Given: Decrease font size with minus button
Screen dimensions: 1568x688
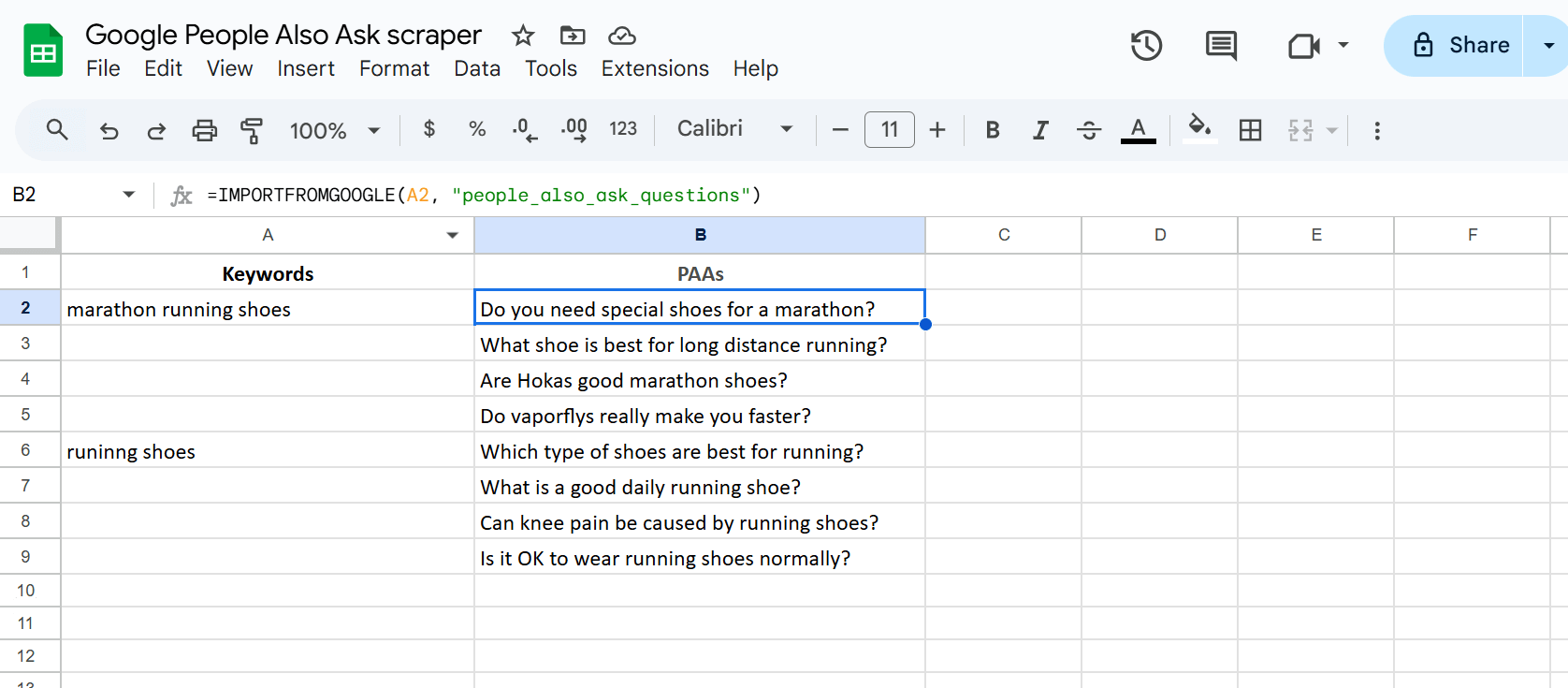Looking at the screenshot, I should click(x=840, y=130).
